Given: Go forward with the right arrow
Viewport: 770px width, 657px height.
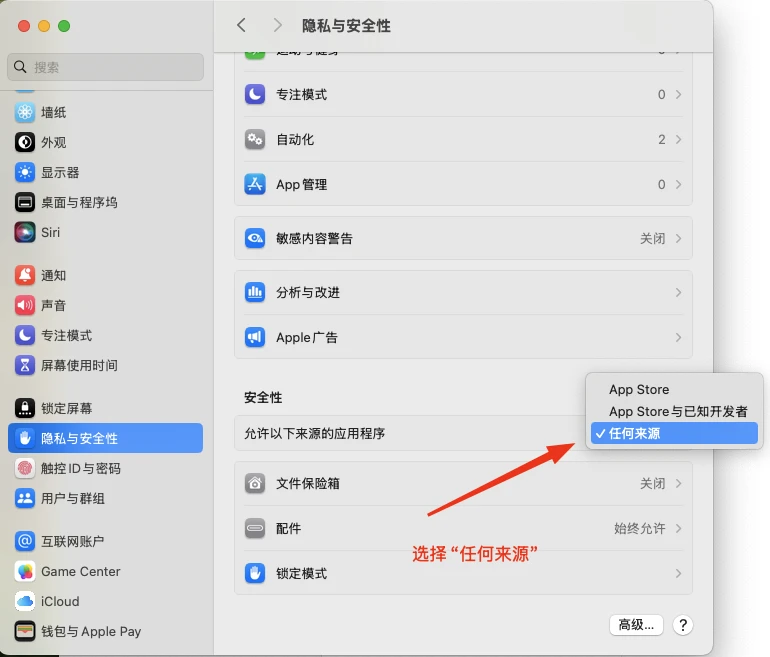Looking at the screenshot, I should (277, 25).
